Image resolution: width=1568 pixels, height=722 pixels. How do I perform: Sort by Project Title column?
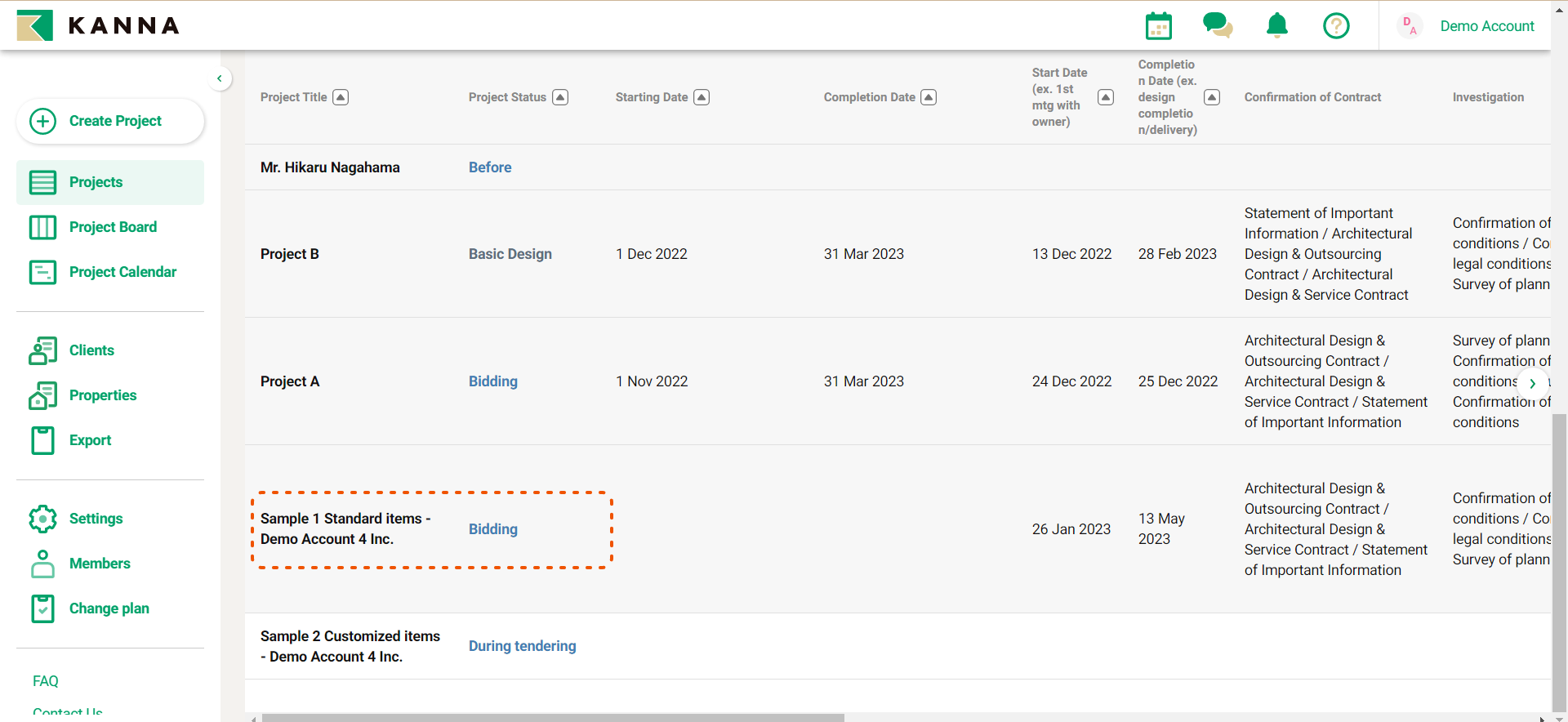[x=341, y=97]
